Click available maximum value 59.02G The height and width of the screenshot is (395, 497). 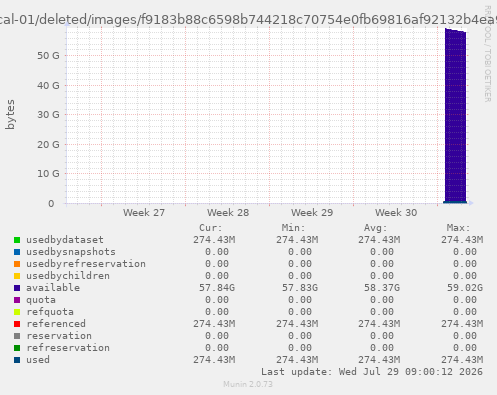[465, 288]
